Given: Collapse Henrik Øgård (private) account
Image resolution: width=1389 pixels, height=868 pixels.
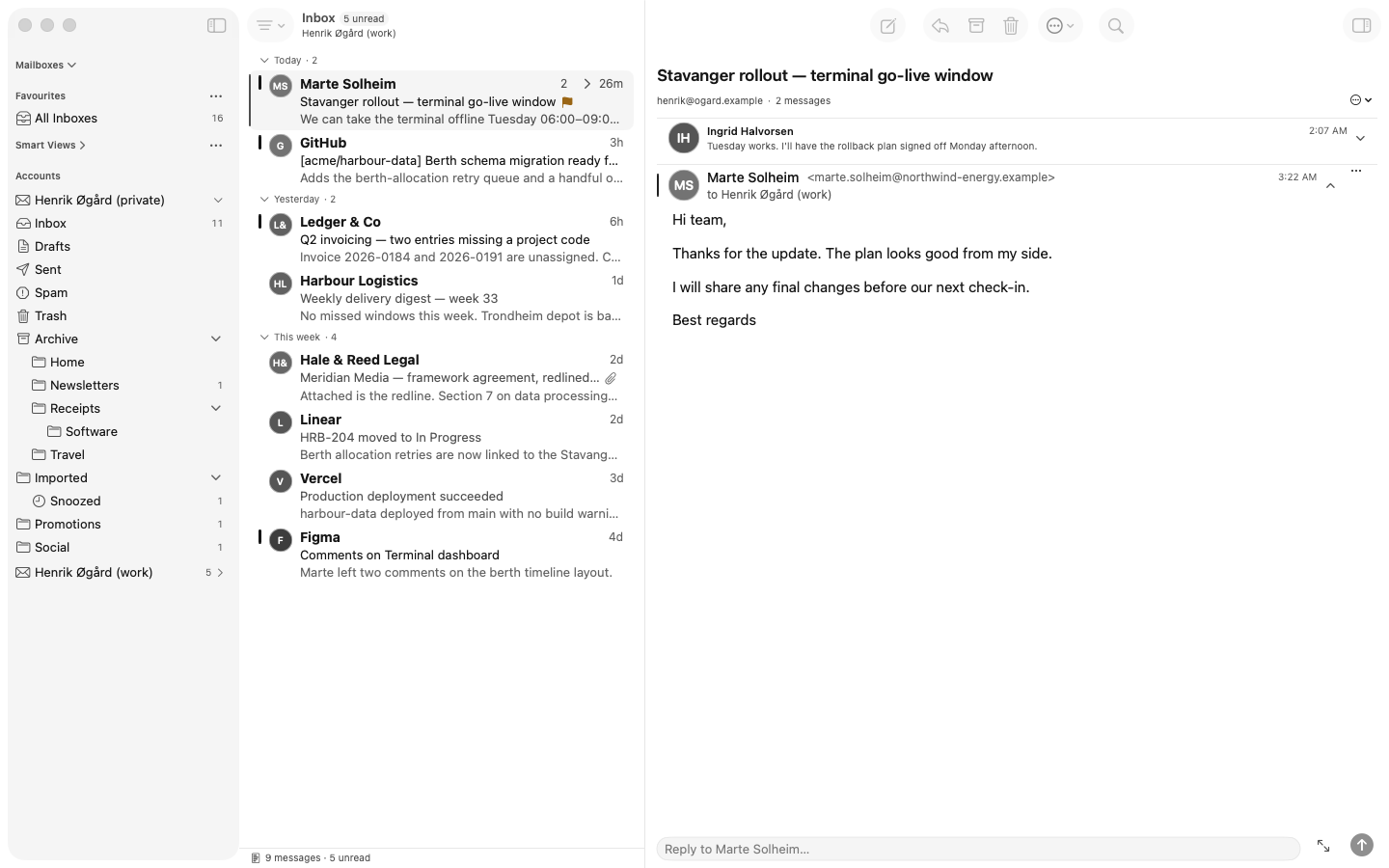Looking at the screenshot, I should (218, 200).
